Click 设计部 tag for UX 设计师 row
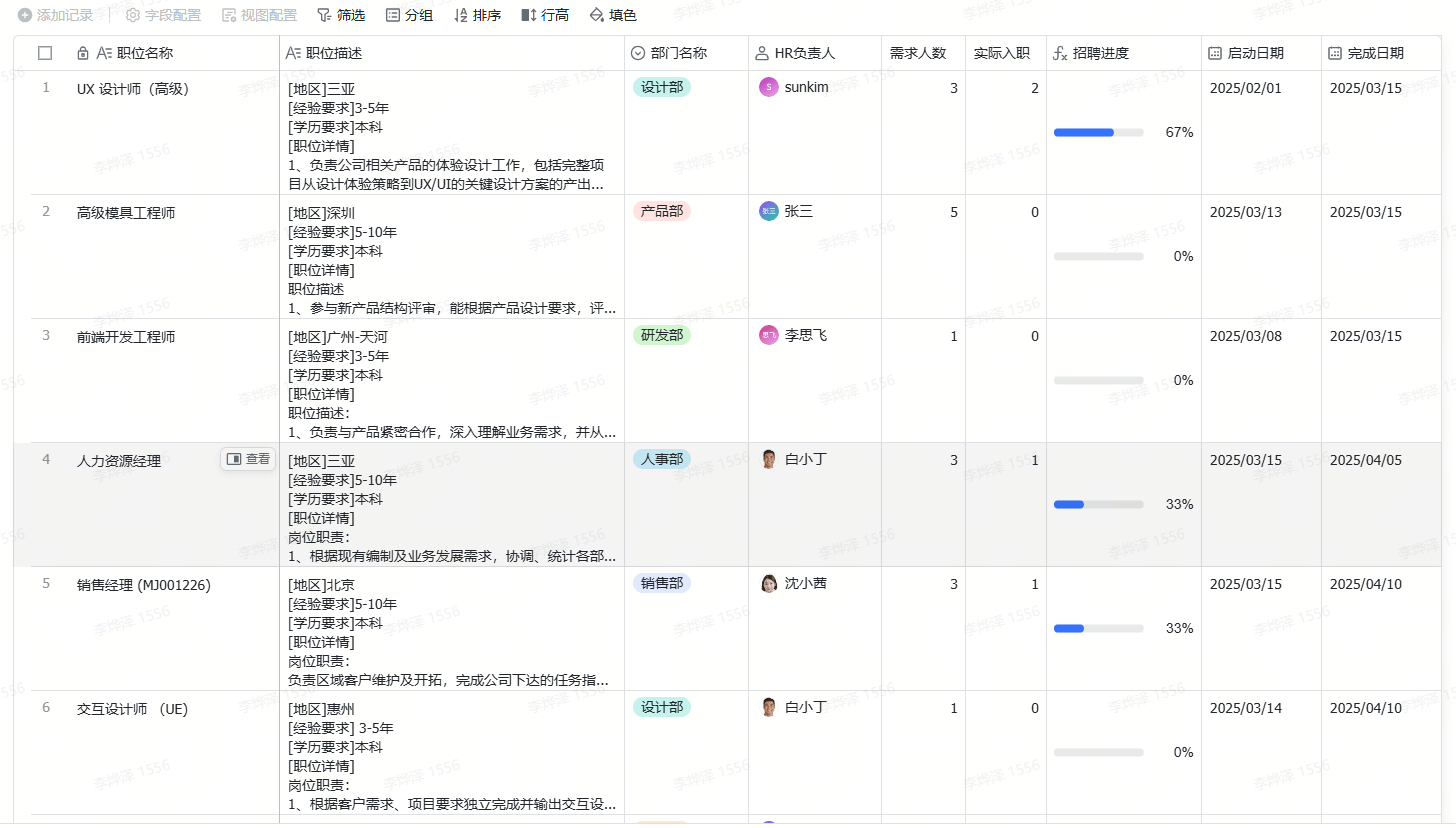The height and width of the screenshot is (828, 1456). click(662, 87)
